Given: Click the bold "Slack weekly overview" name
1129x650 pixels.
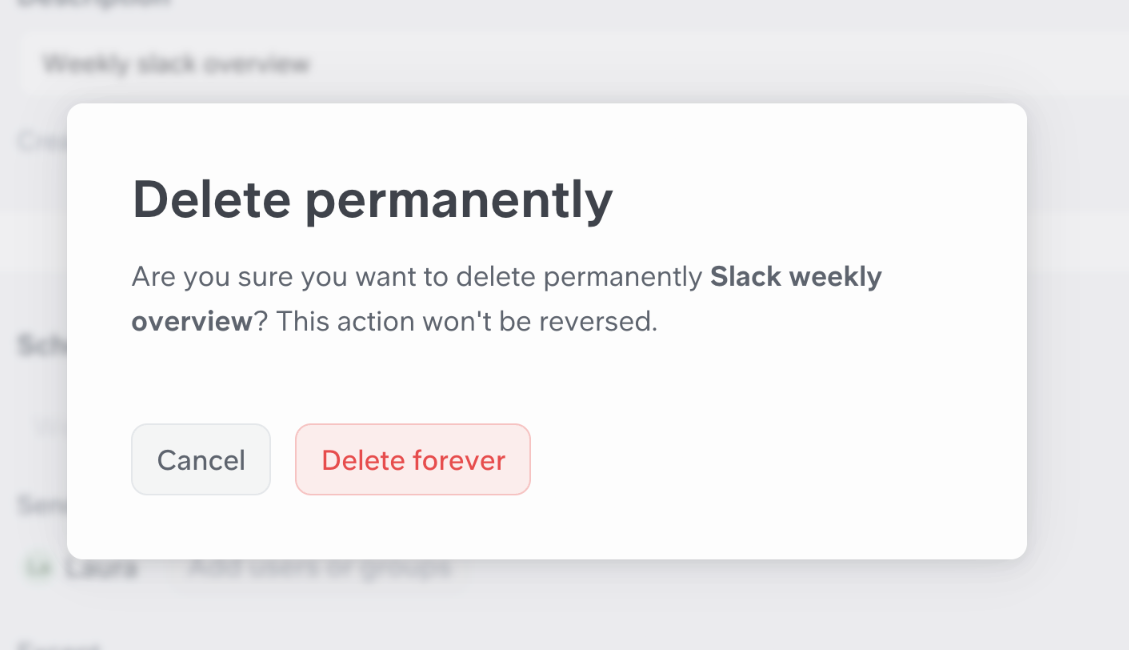Looking at the screenshot, I should pyautogui.click(x=795, y=277).
